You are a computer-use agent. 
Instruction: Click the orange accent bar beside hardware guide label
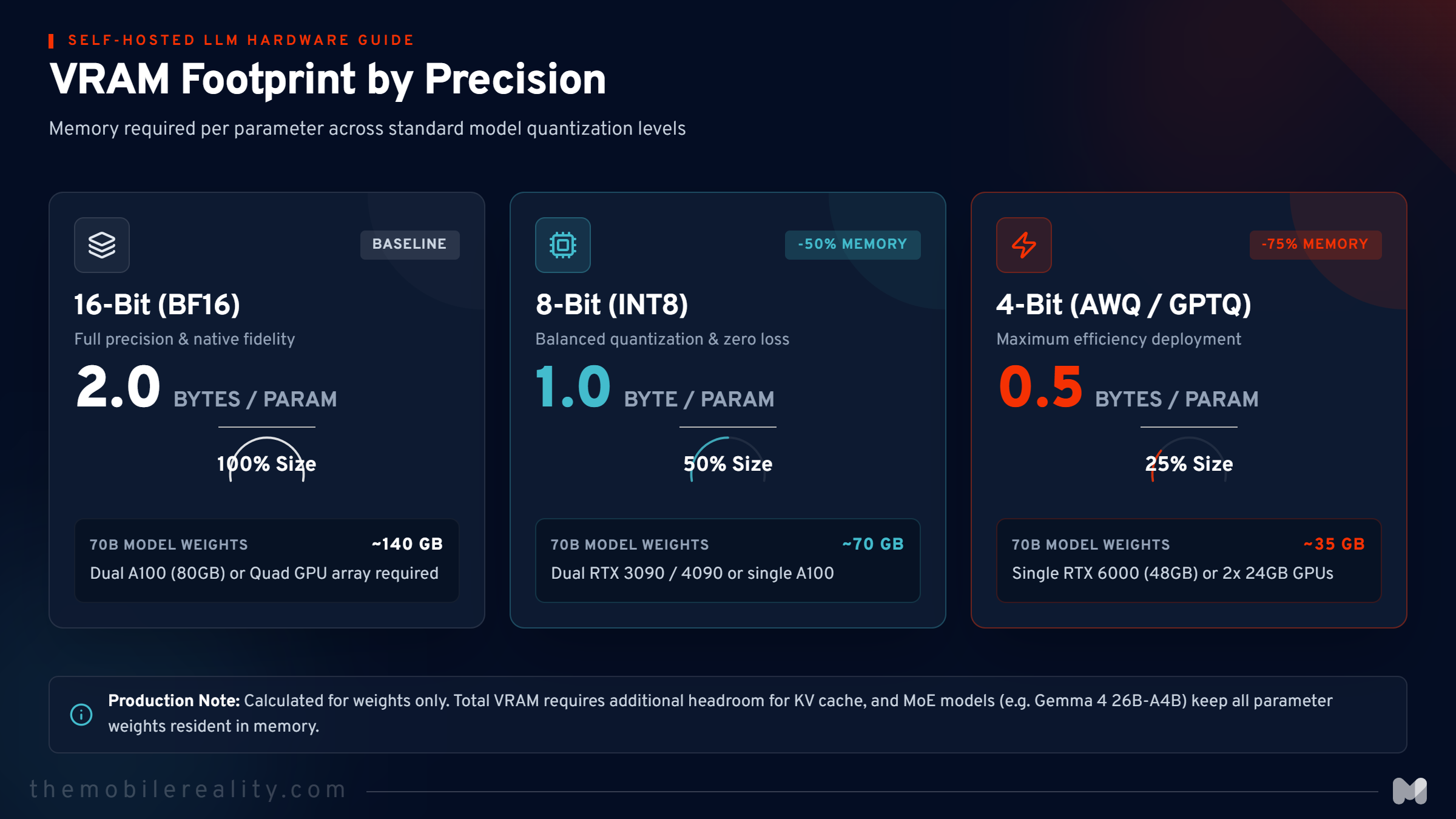coord(51,41)
